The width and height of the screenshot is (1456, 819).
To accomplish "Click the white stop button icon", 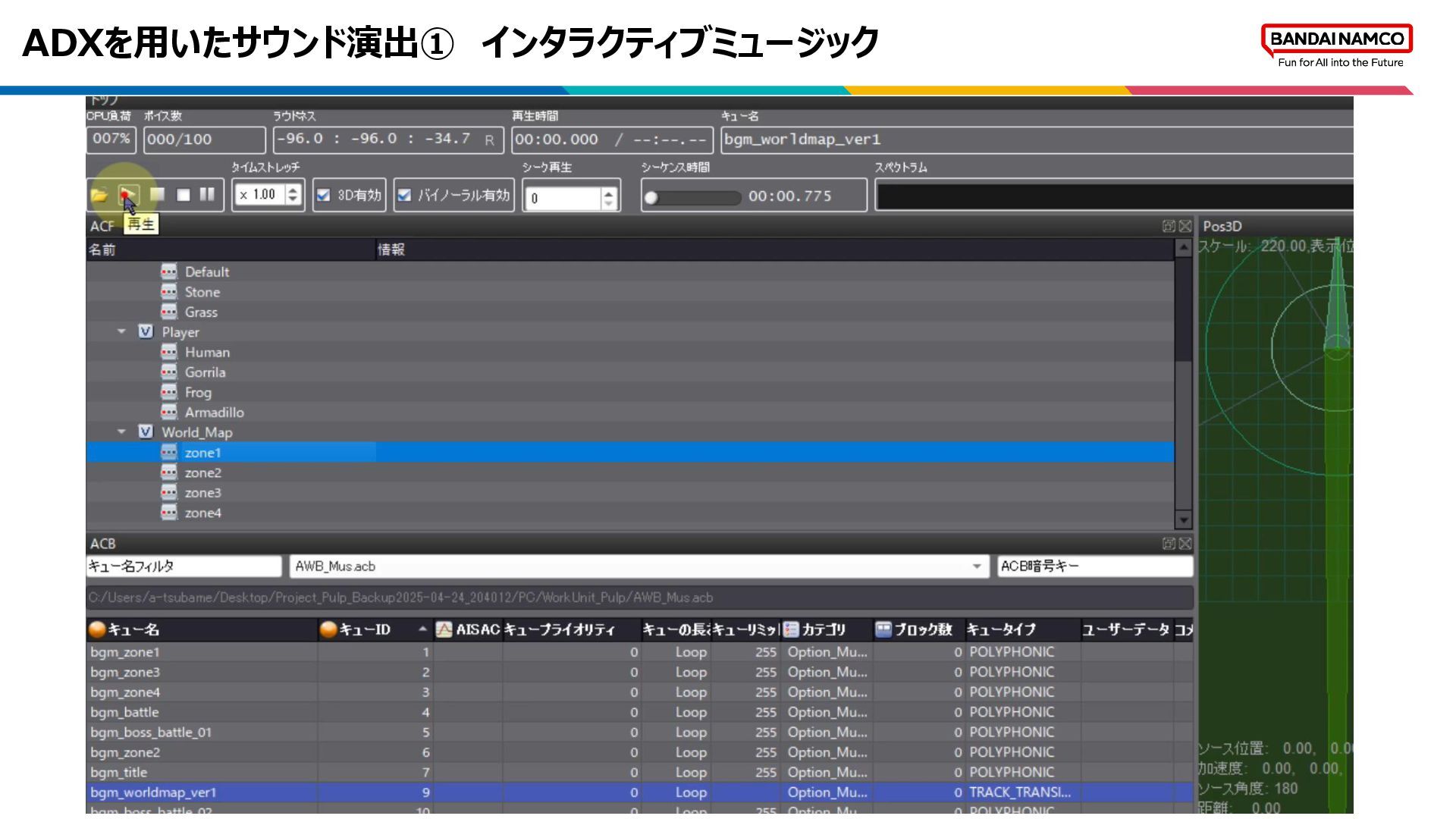I will (184, 195).
